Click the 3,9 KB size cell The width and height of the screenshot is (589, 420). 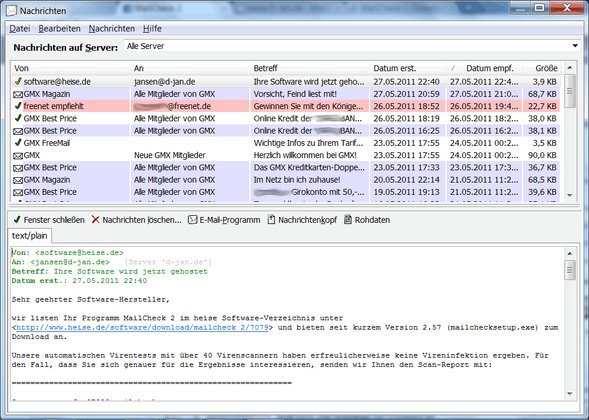[544, 82]
